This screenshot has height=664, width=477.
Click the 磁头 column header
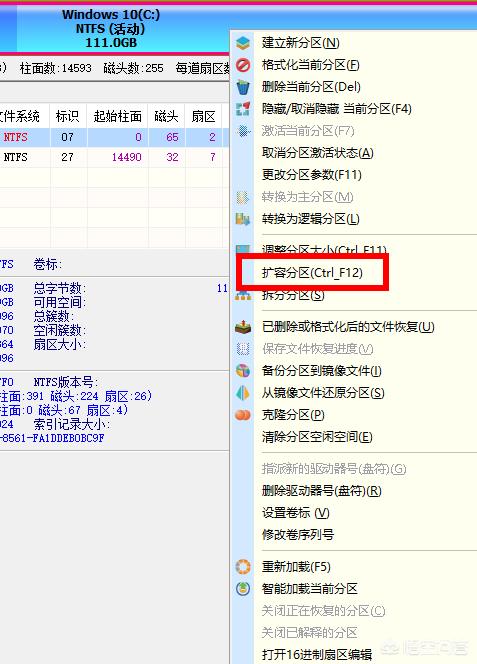point(166,116)
